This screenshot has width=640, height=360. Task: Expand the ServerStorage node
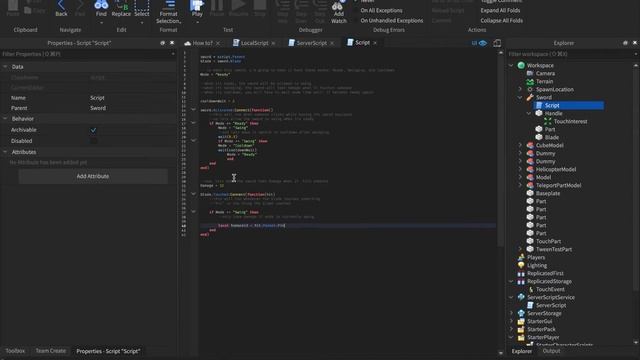coord(511,313)
